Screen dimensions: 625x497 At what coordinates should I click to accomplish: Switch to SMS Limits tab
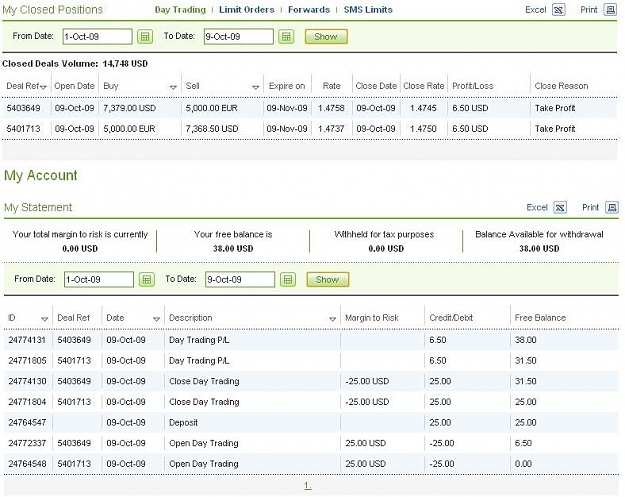coord(368,10)
